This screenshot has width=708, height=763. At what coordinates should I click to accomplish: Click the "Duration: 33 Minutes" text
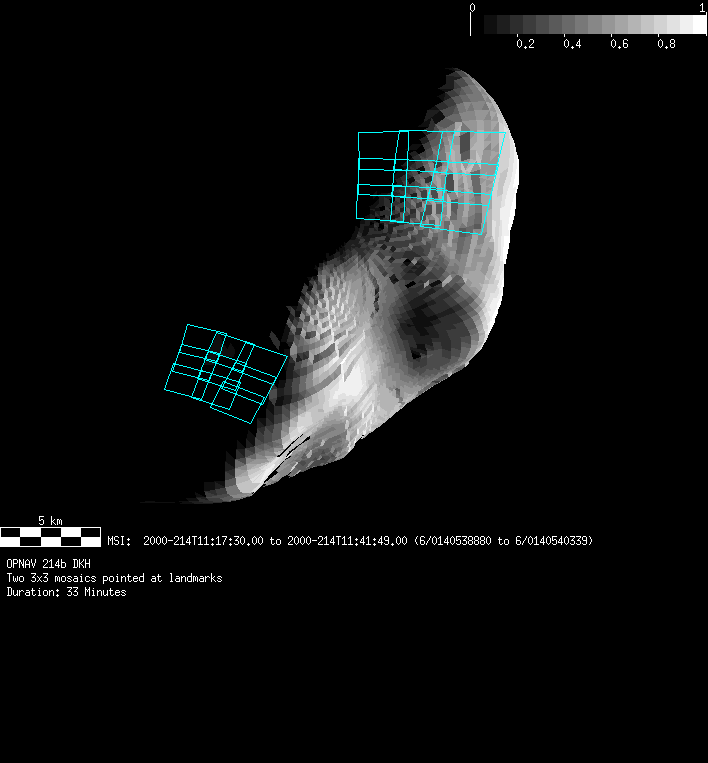(x=66, y=592)
